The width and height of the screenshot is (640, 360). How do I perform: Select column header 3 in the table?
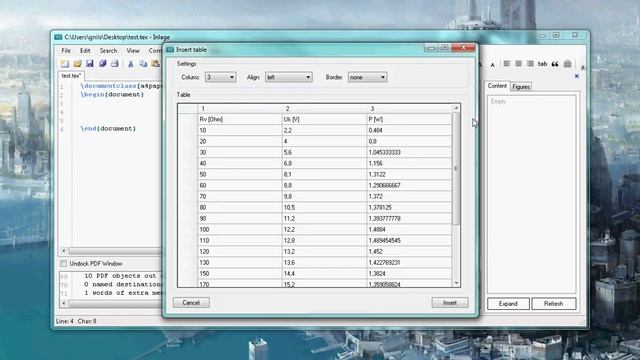(409, 109)
